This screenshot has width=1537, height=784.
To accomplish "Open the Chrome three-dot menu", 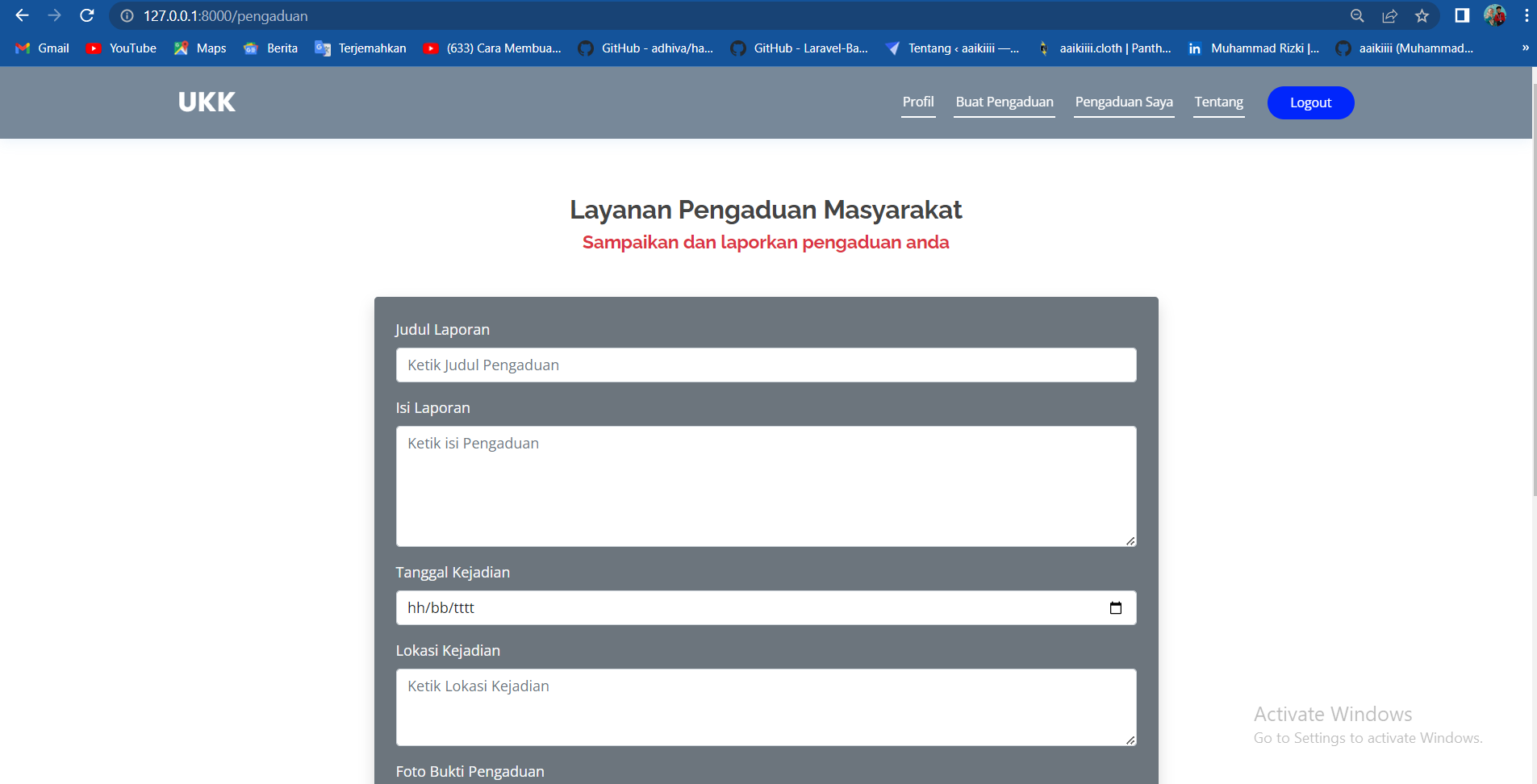I will 1527,15.
